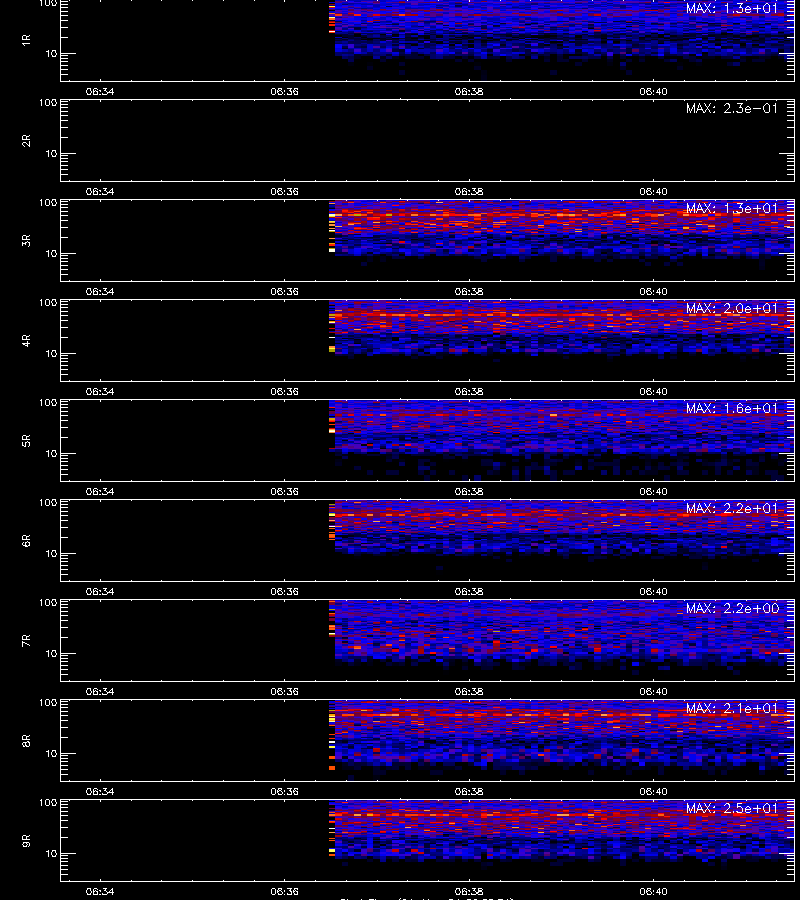This screenshot has width=800, height=900.
Task: Click the 06:34 tick label under 3R panel
Action: (x=100, y=291)
